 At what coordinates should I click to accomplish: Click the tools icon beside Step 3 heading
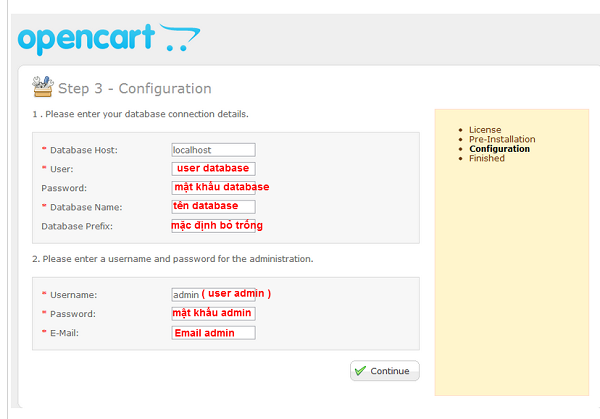click(43, 86)
